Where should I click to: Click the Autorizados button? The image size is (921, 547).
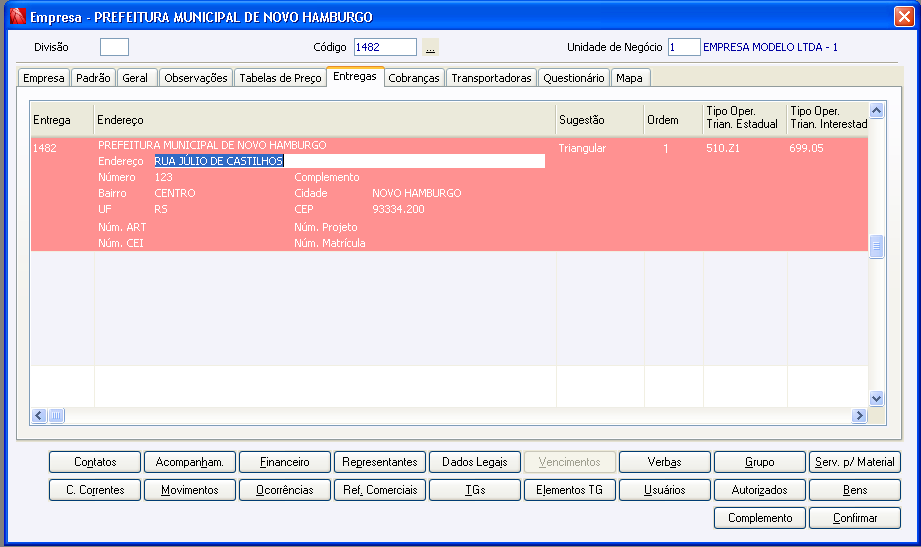759,490
